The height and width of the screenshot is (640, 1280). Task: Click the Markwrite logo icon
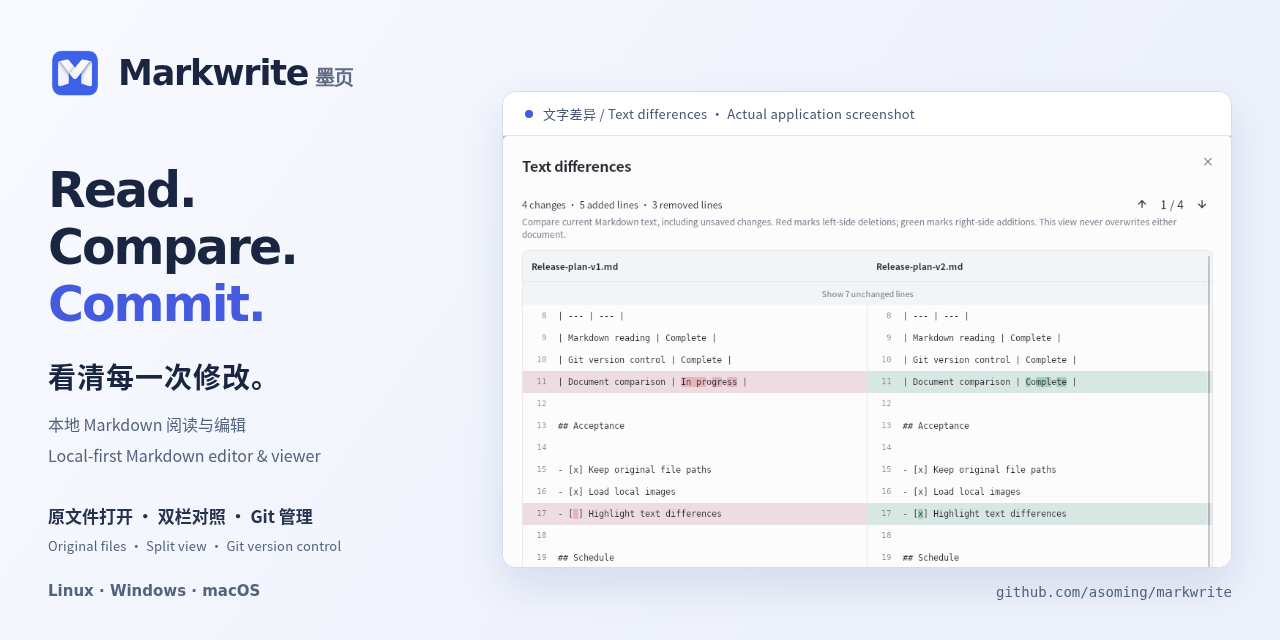click(75, 73)
